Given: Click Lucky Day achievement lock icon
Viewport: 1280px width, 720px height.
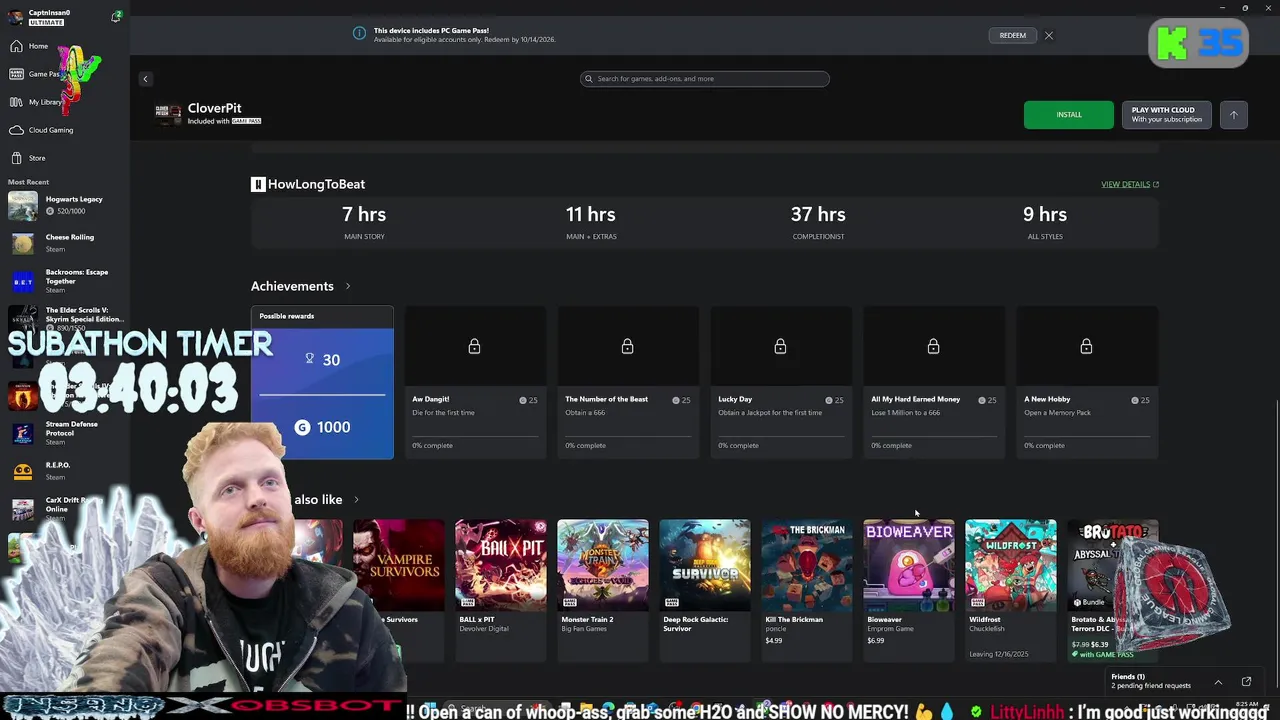Looking at the screenshot, I should click(x=780, y=346).
